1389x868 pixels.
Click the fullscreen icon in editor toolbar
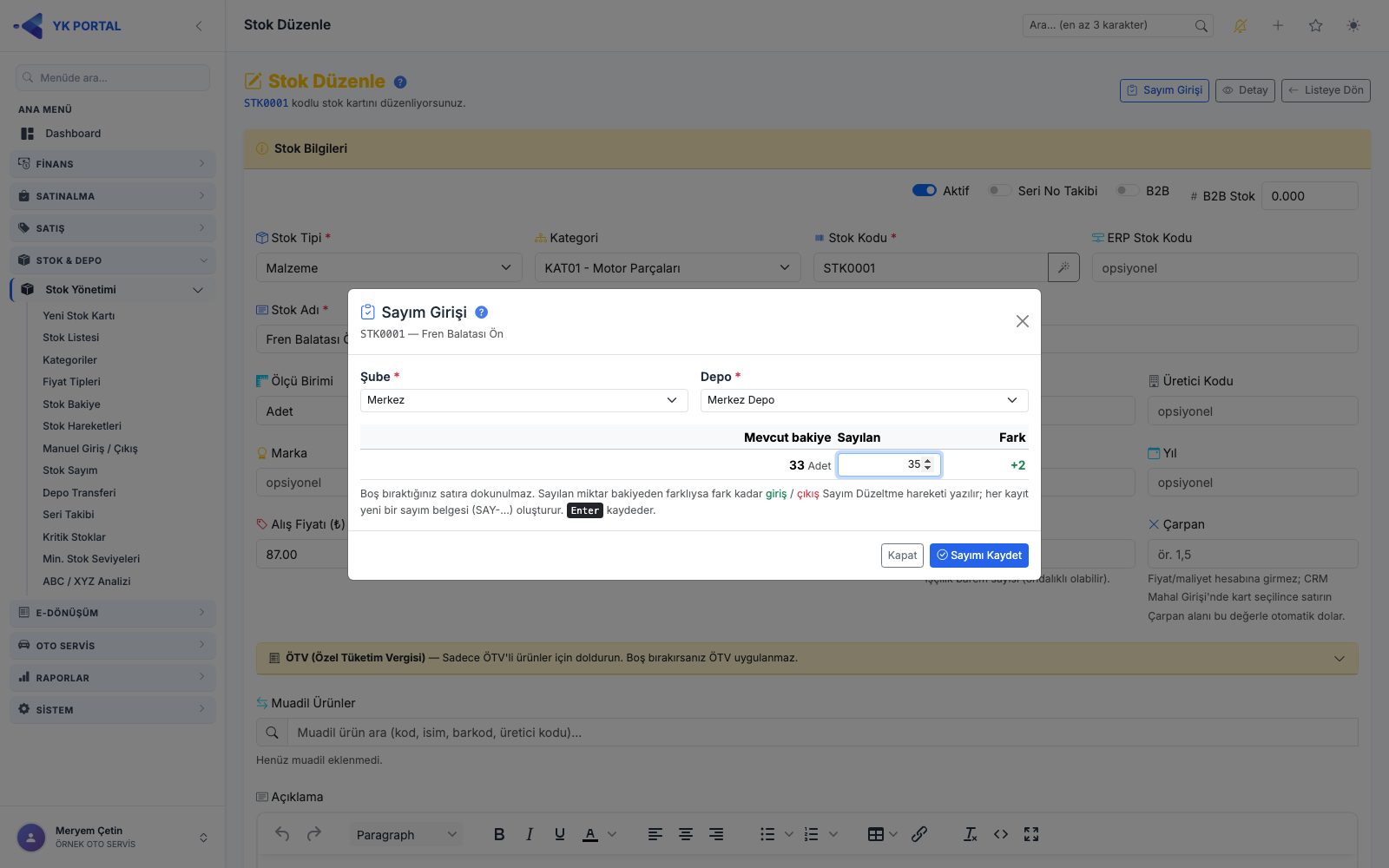(x=1031, y=834)
